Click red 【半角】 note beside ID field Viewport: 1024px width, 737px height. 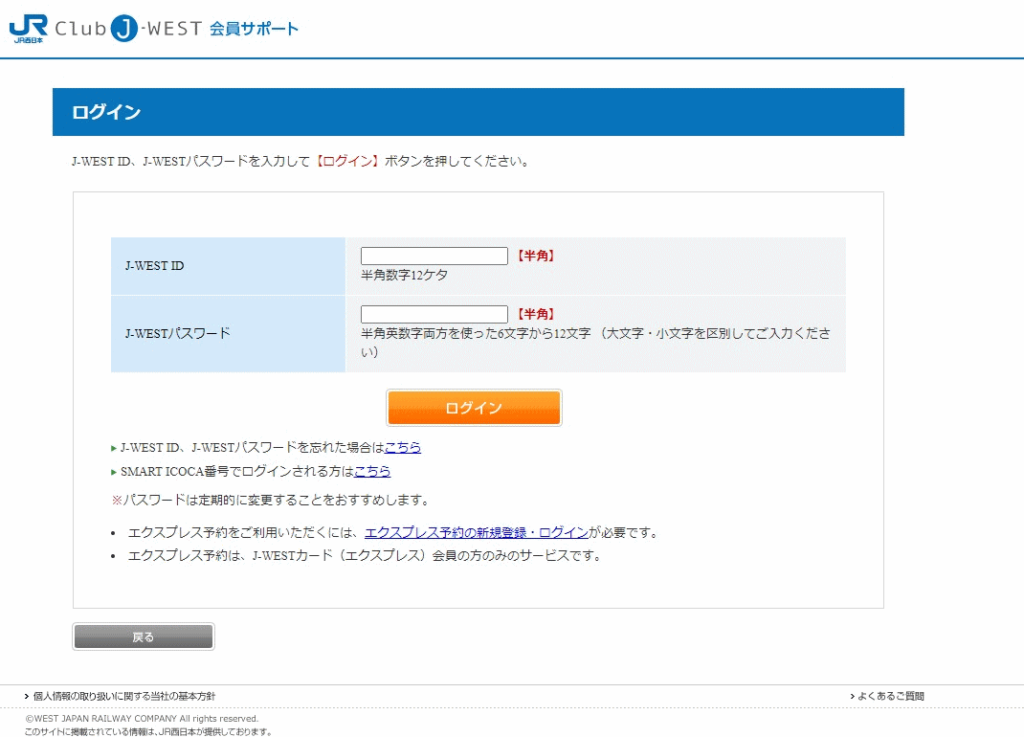click(535, 256)
